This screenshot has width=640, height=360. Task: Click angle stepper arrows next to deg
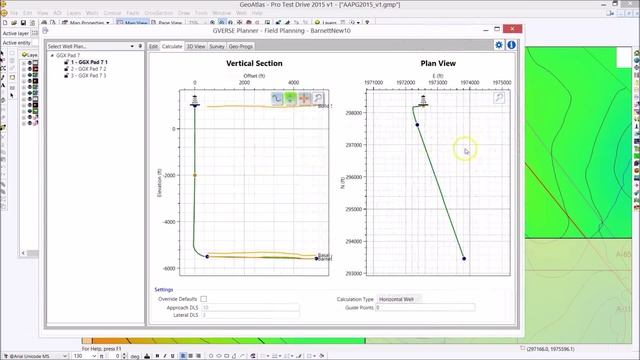point(125,356)
